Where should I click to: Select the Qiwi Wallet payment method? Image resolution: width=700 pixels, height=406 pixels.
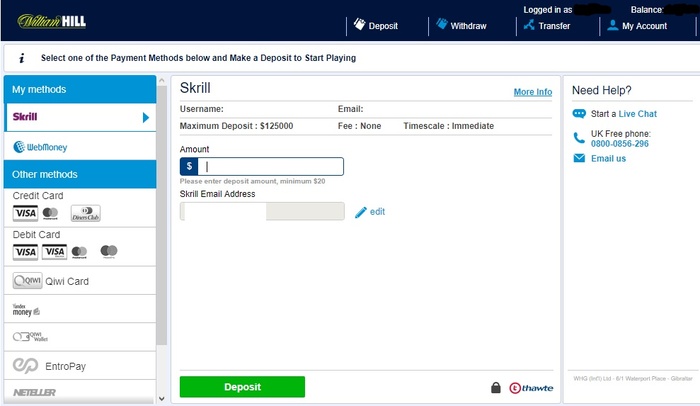[x=31, y=337]
